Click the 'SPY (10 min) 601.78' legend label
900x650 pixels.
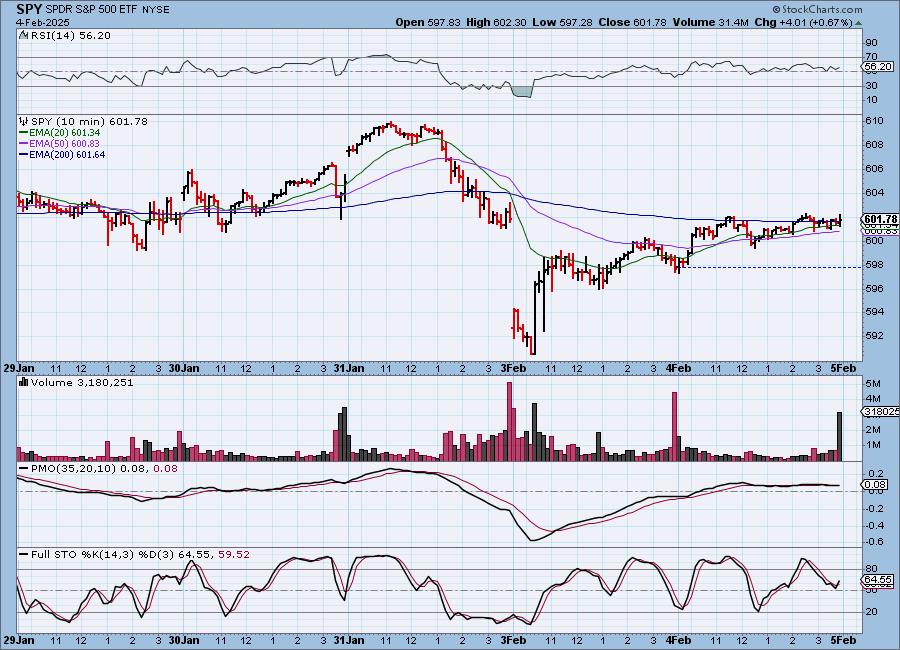click(89, 122)
